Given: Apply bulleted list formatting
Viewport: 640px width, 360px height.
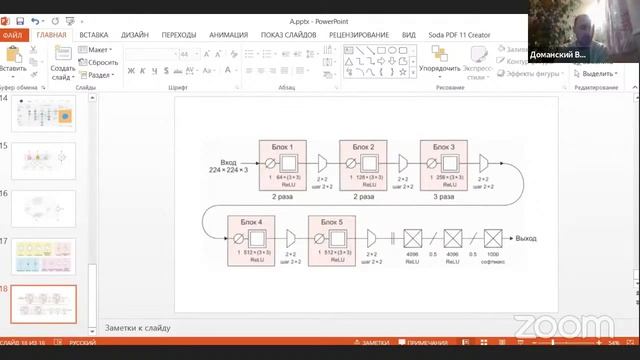Looking at the screenshot, I should [249, 54].
